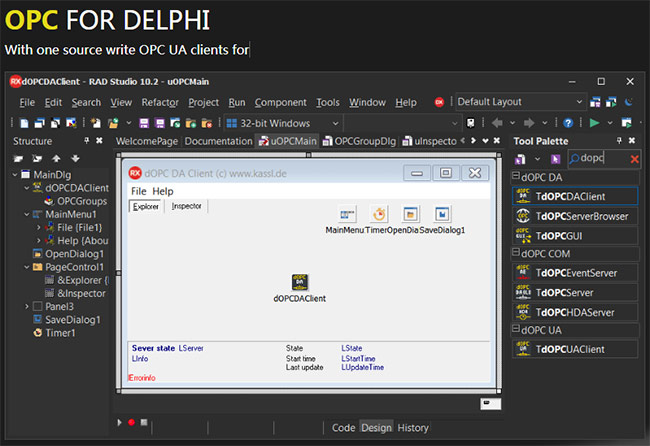Collapse the MainDlg tree node
Screen dimensions: 650x446
click(15, 175)
